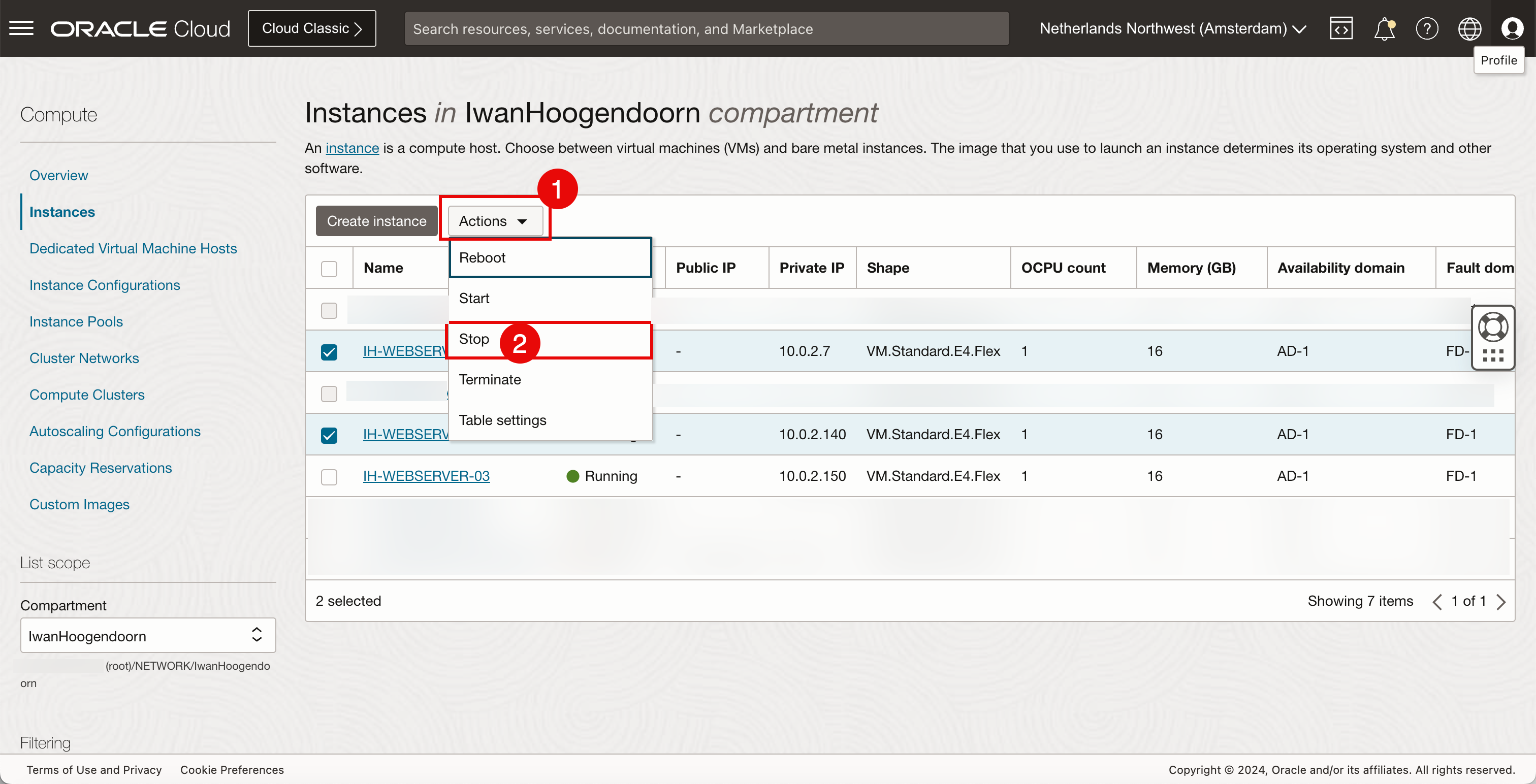Click the help question mark icon
Viewport: 1536px width, 784px height.
pos(1426,28)
